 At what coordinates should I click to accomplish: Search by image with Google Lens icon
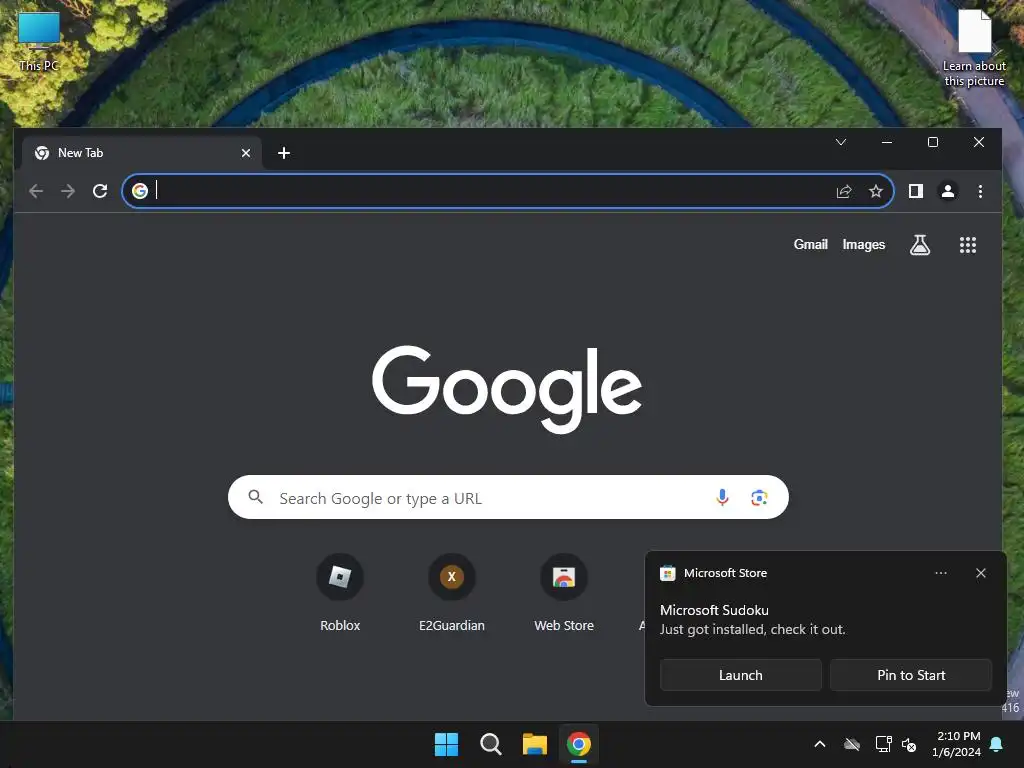coord(759,498)
